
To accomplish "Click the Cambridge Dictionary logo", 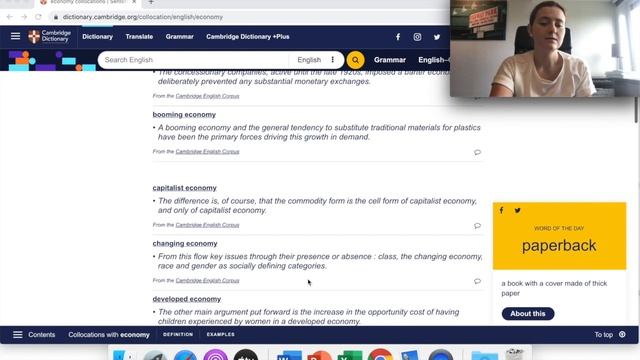I will point(49,36).
